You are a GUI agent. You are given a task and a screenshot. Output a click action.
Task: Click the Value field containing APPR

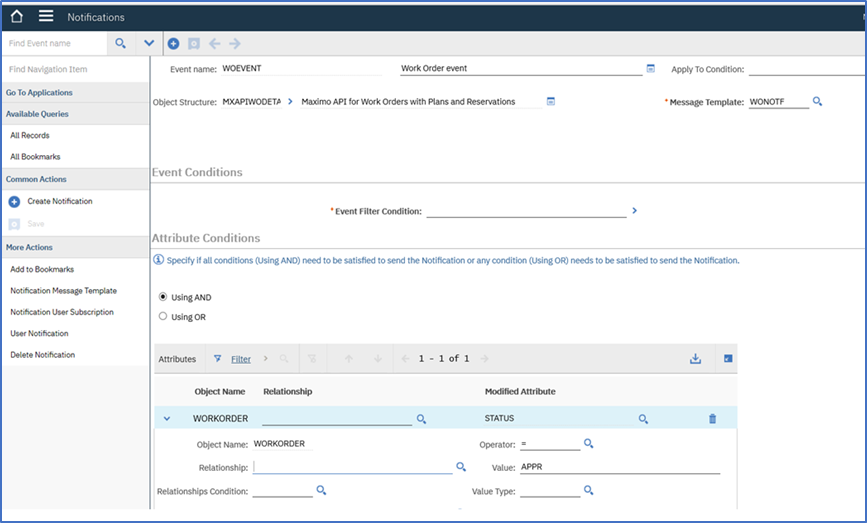pos(620,467)
